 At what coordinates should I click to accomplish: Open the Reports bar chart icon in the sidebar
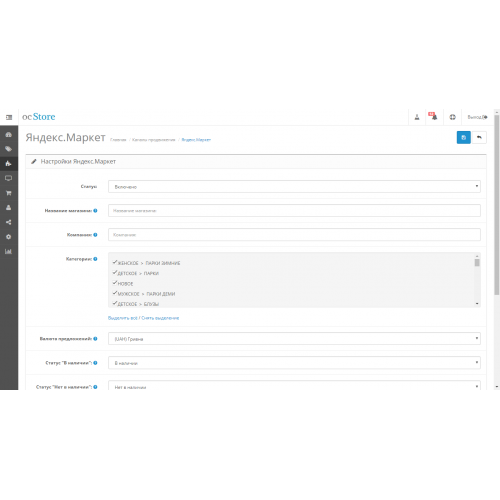[9, 251]
